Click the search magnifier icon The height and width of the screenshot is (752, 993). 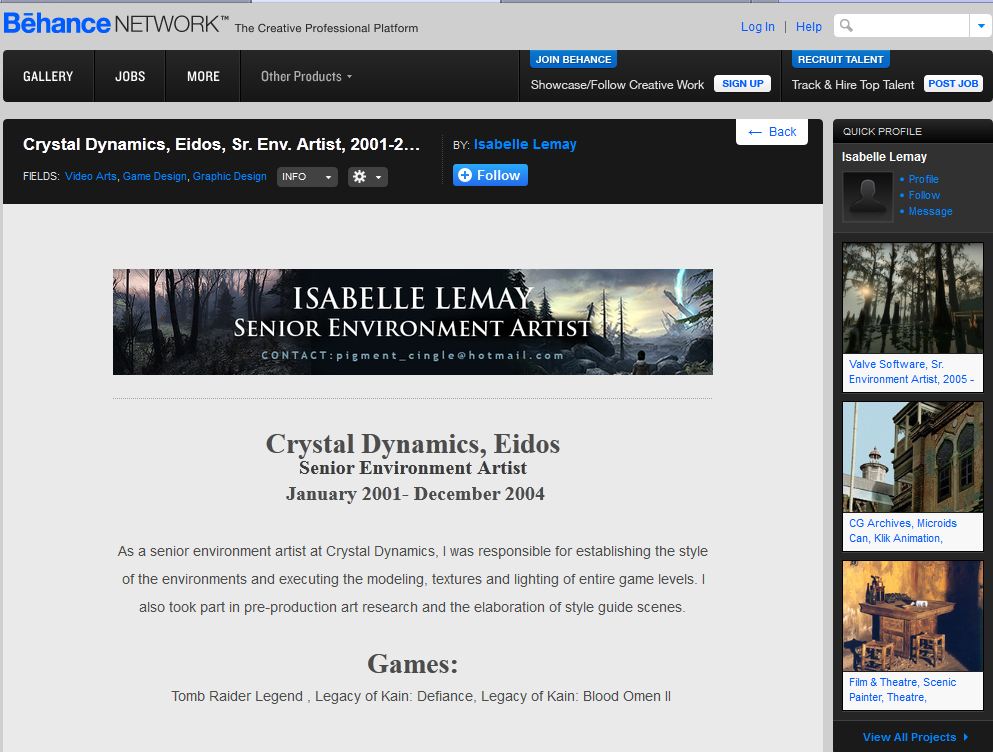pos(846,26)
